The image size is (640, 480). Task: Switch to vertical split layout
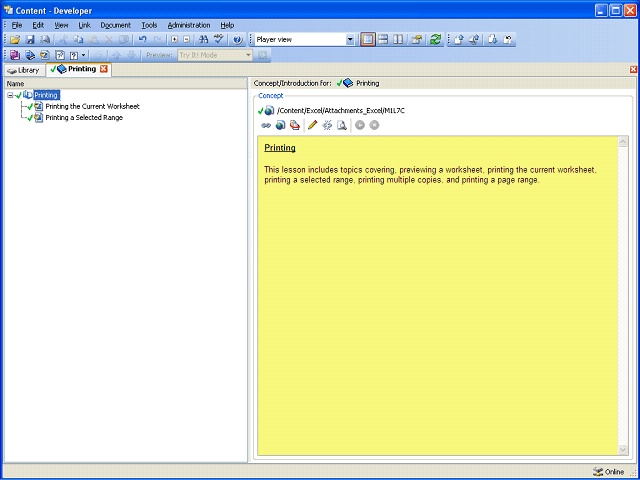398,40
